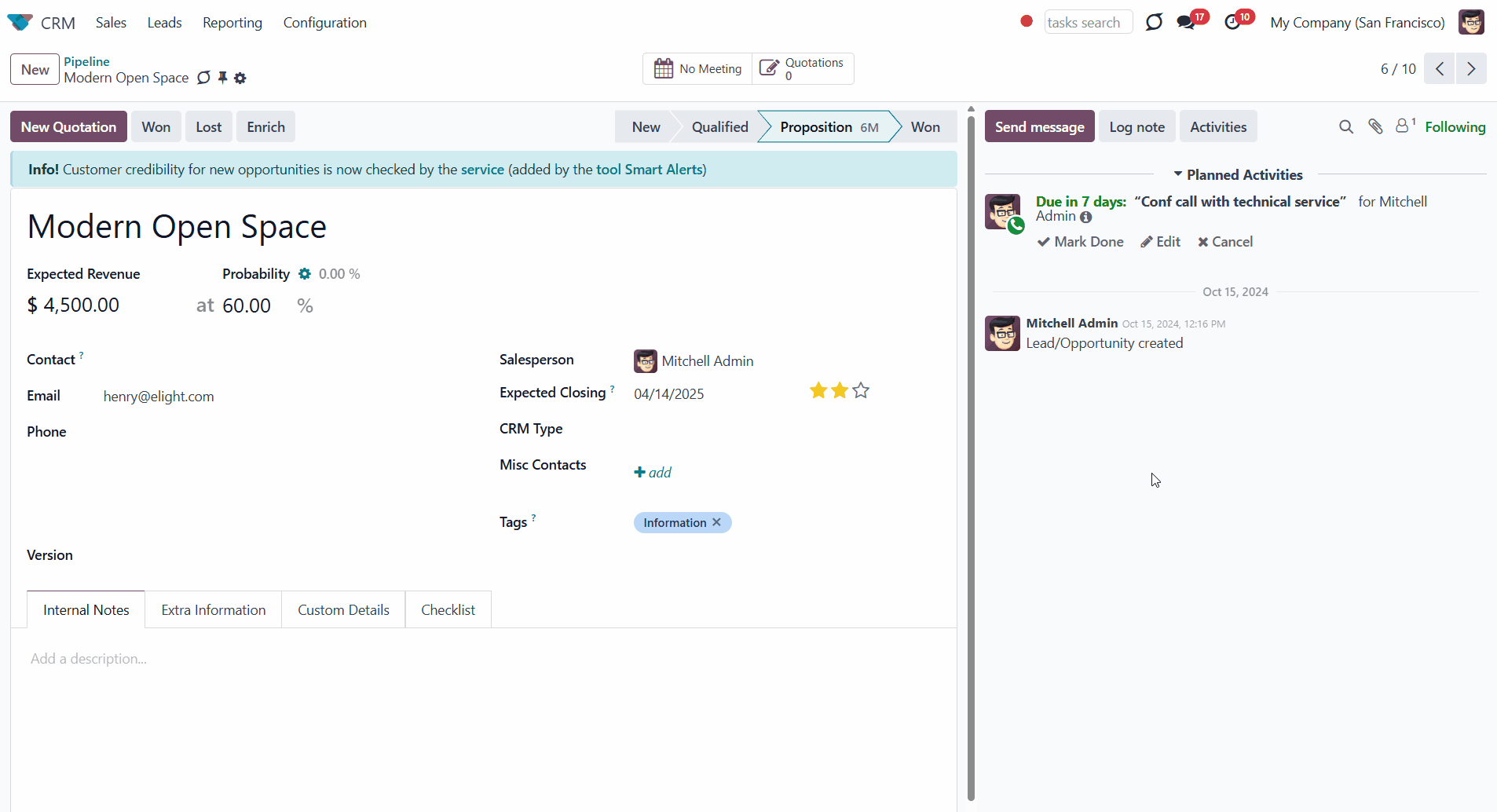The image size is (1497, 812).
Task: Click the followers person icon
Action: pos(1402,126)
